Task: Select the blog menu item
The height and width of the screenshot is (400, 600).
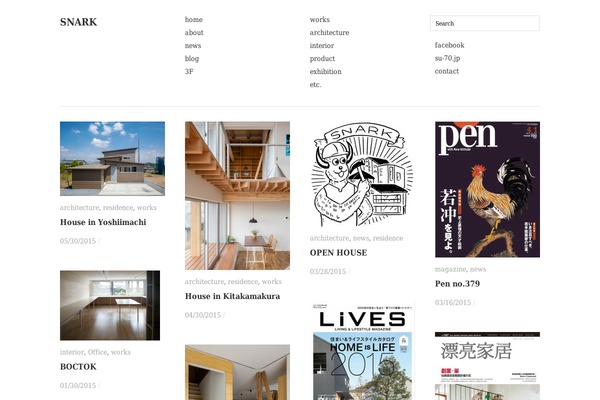Action: 192,59
